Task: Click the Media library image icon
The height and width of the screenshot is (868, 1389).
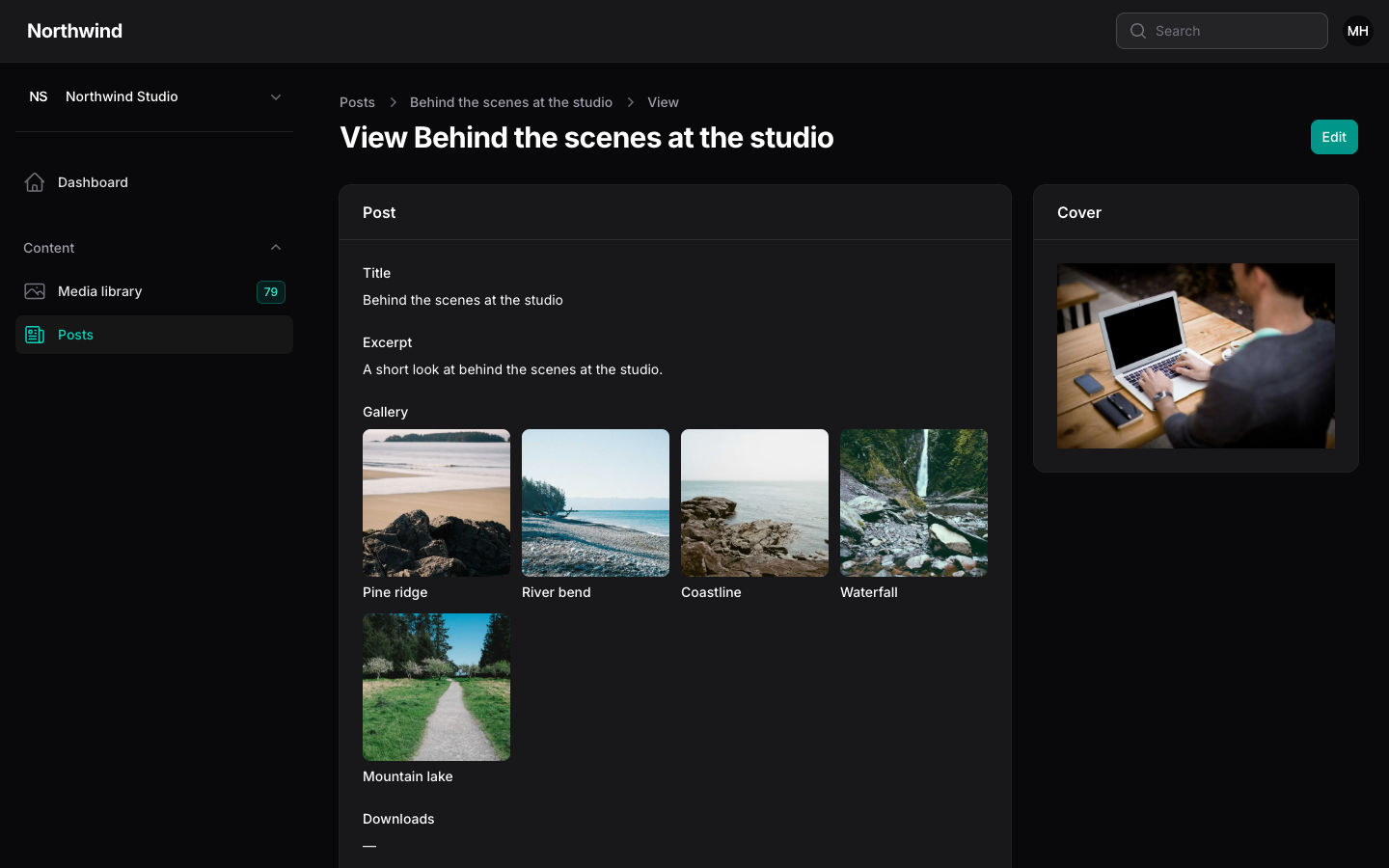Action: point(35,291)
